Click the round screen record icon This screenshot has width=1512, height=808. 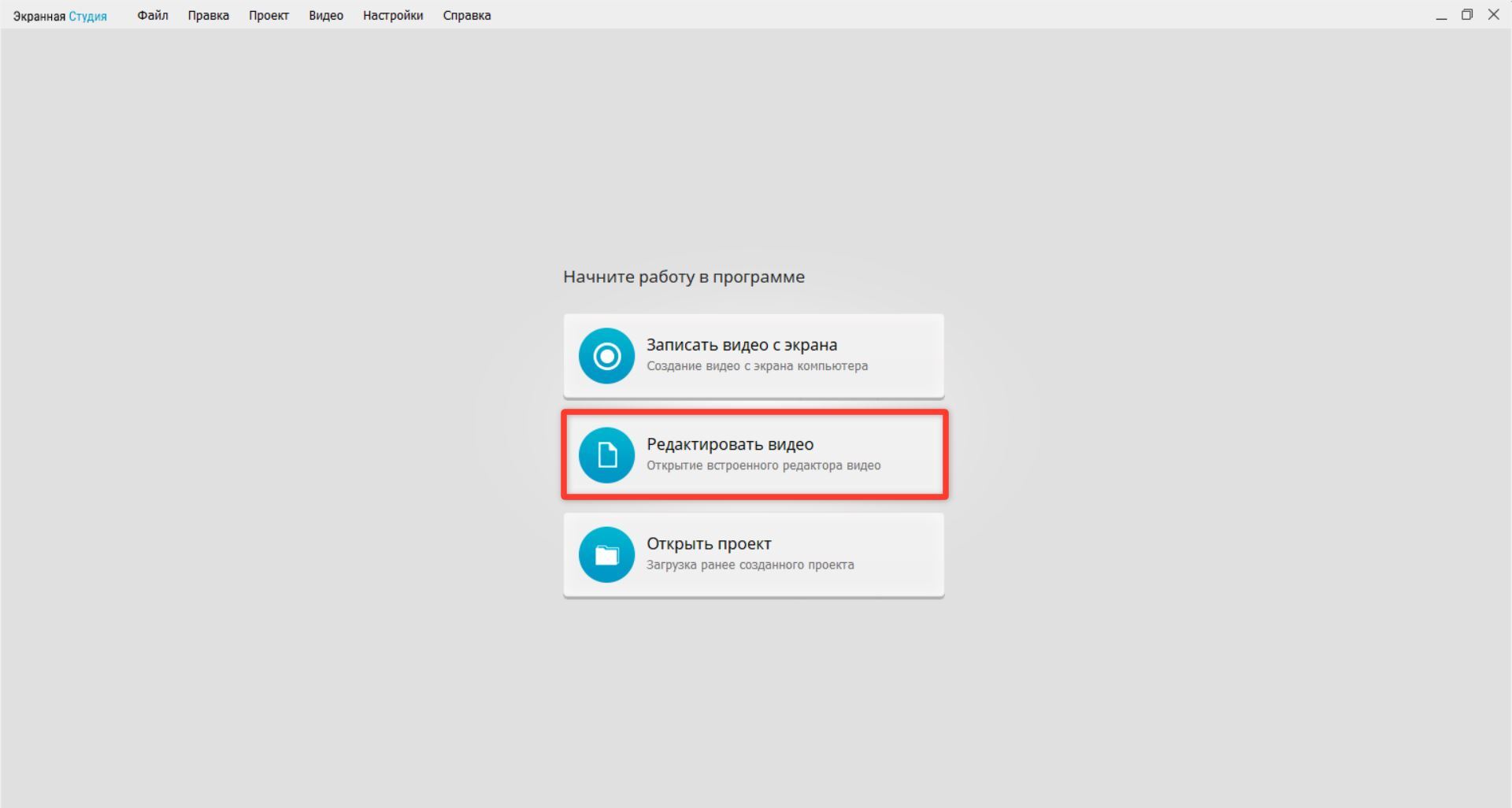click(x=606, y=356)
